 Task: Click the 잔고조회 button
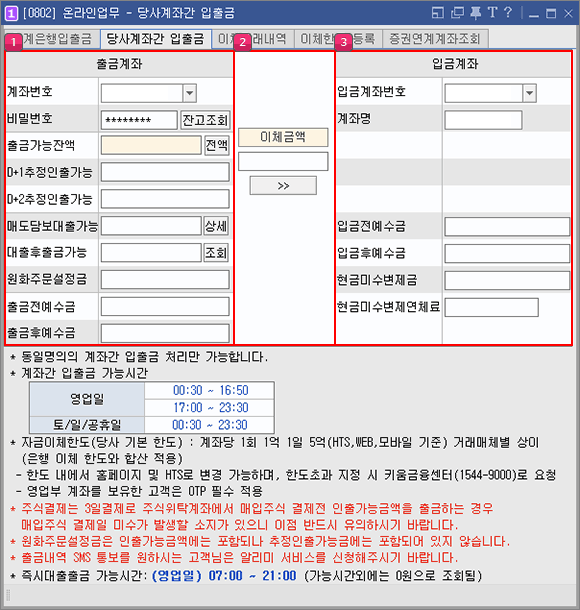tap(205, 120)
